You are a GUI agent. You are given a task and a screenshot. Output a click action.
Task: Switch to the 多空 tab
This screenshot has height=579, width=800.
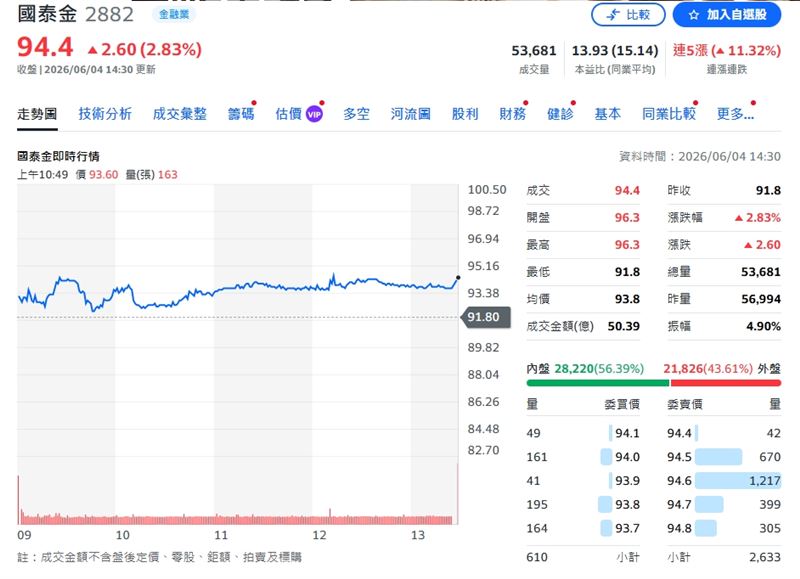coord(356,114)
